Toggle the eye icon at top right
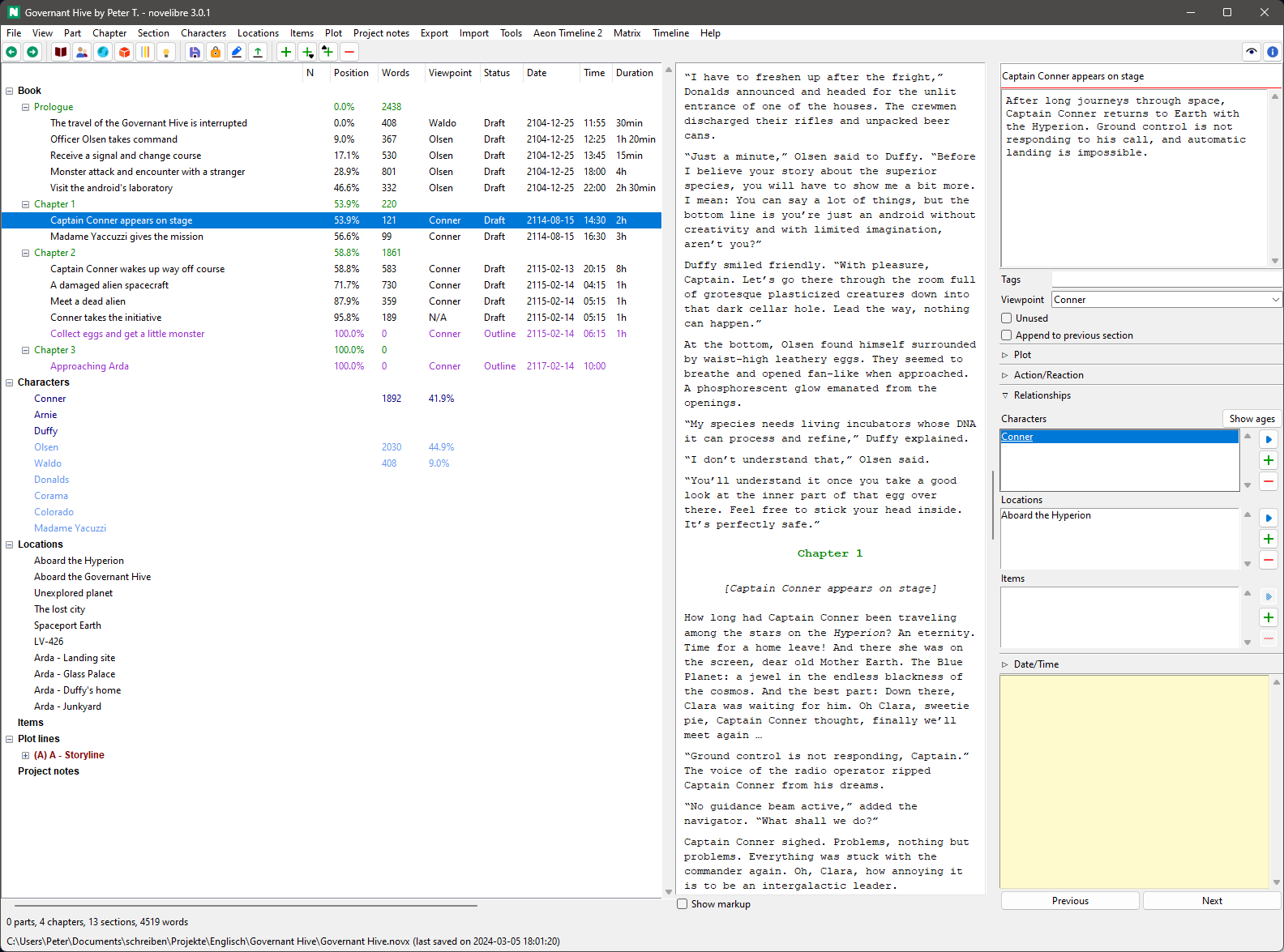This screenshot has height=952, width=1284. [1252, 52]
